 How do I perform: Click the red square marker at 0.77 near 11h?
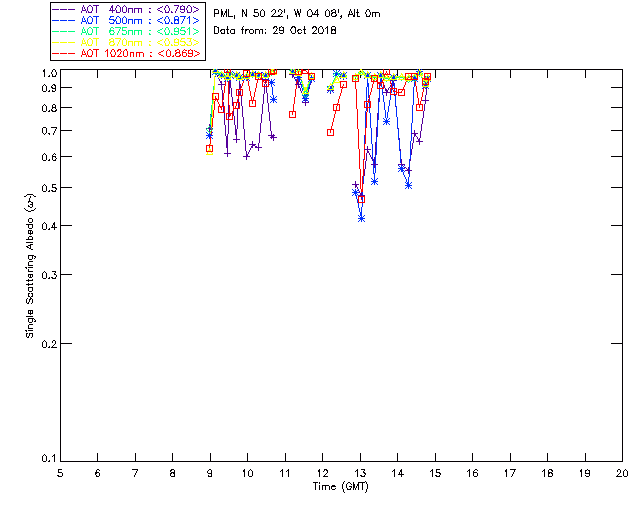point(292,115)
